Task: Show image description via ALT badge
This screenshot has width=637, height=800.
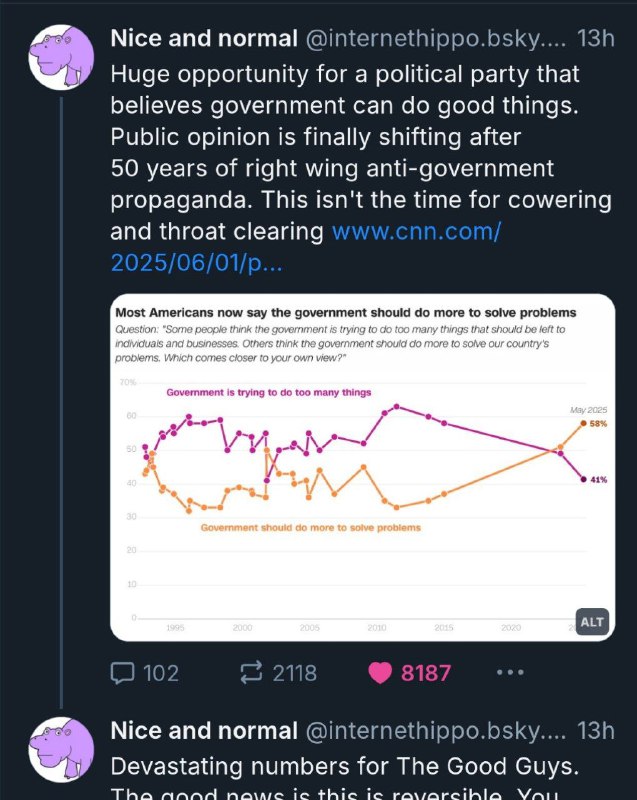Action: tap(592, 621)
